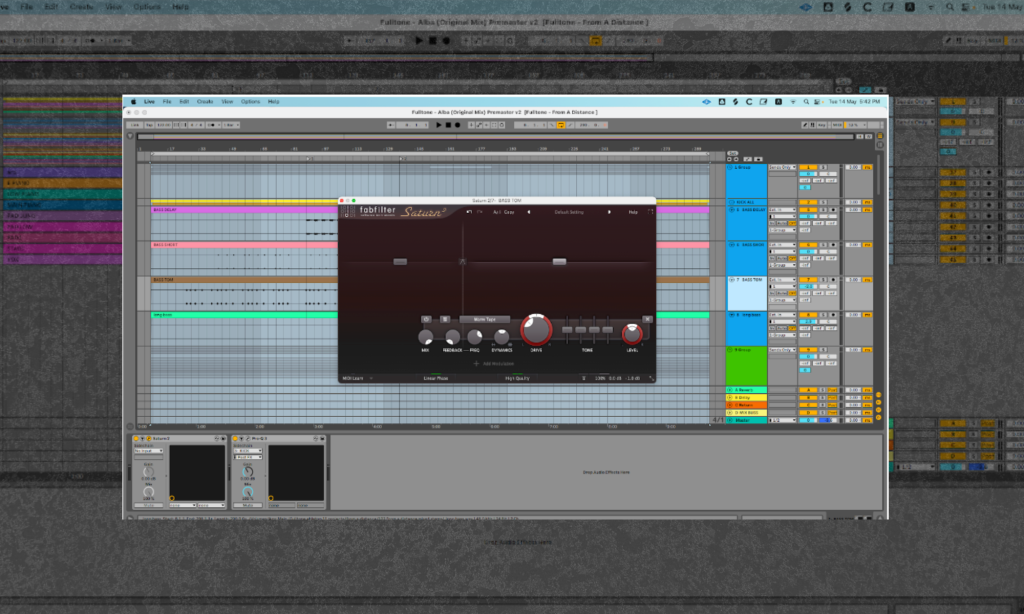Viewport: 1024px width, 614px height.
Task: Open the Warm Tape distortion style dropdown
Action: [x=485, y=319]
